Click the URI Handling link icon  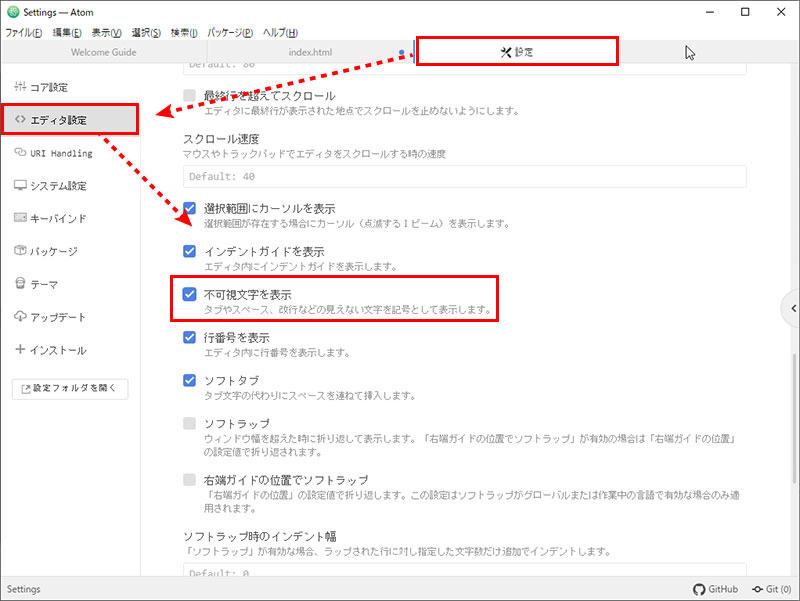pos(20,152)
